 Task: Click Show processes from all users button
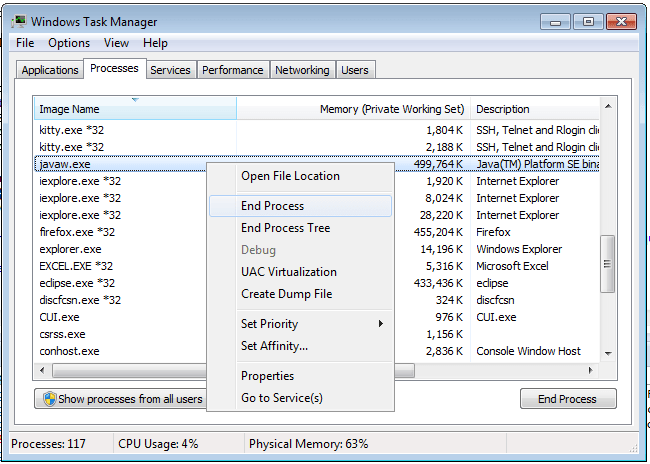point(120,399)
